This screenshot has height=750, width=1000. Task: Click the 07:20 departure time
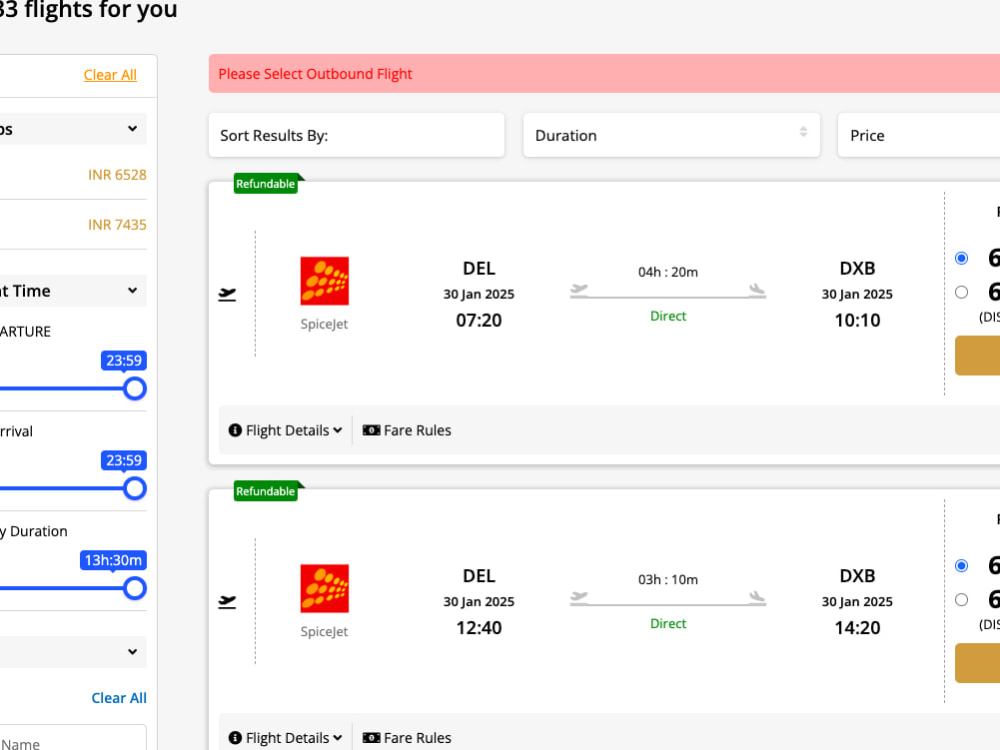[479, 320]
